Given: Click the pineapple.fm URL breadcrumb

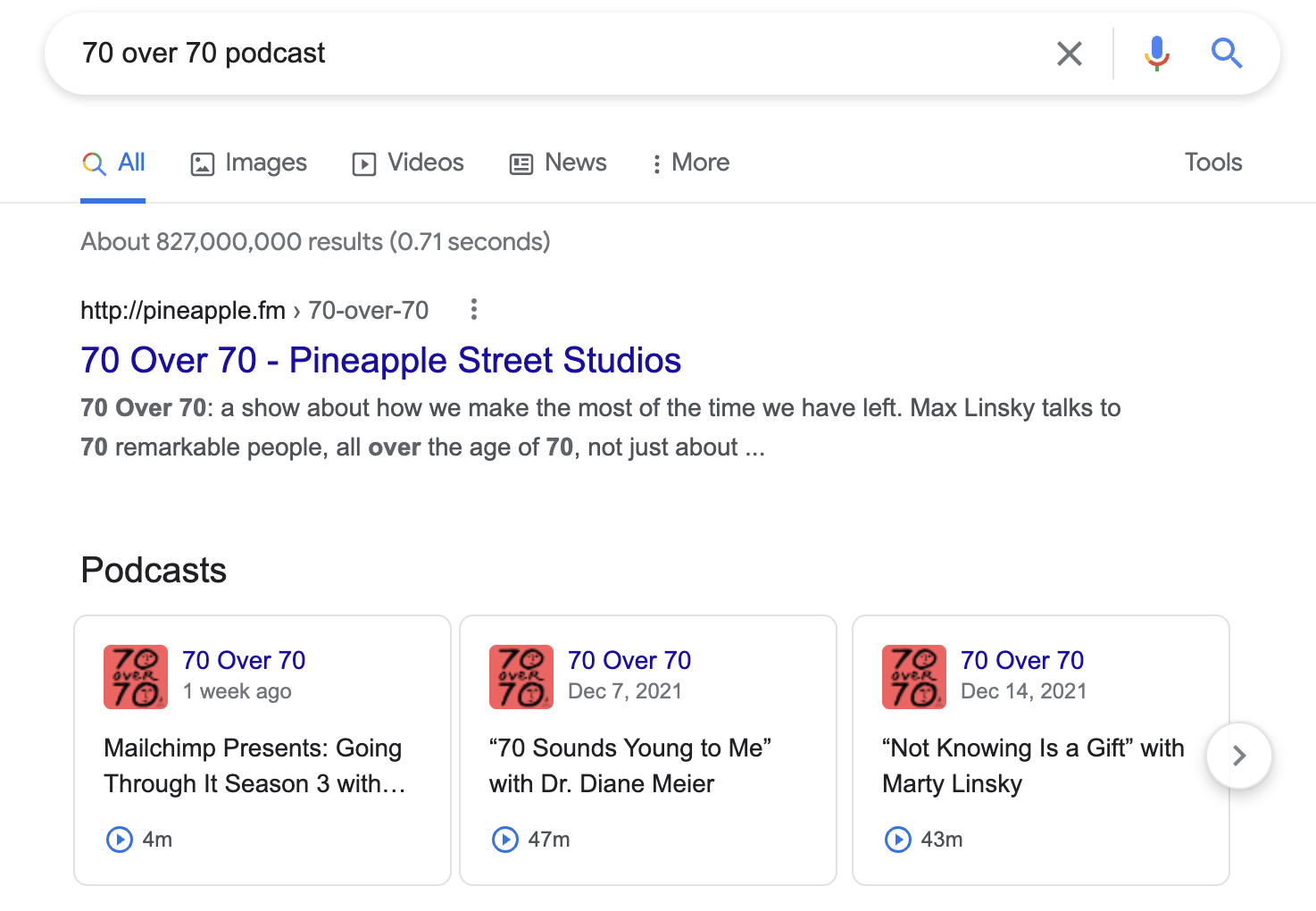Looking at the screenshot, I should [x=254, y=311].
